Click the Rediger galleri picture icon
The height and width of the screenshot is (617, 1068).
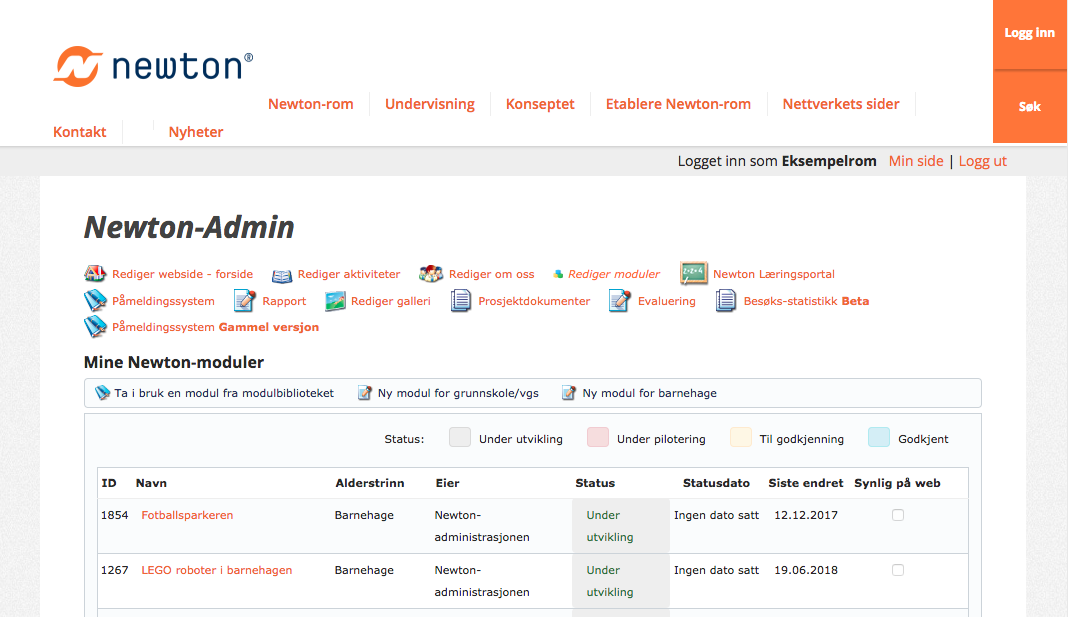[x=335, y=301]
